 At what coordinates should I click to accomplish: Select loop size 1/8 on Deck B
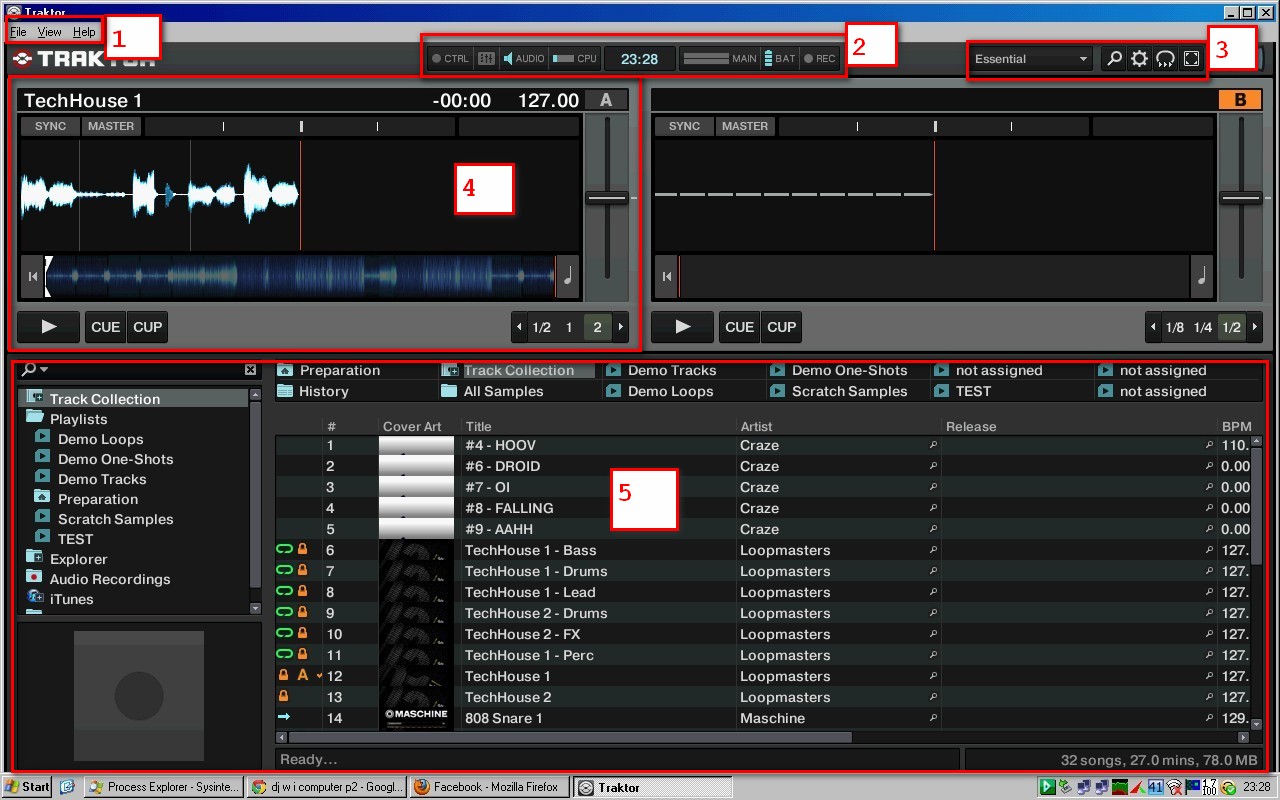coord(1175,327)
